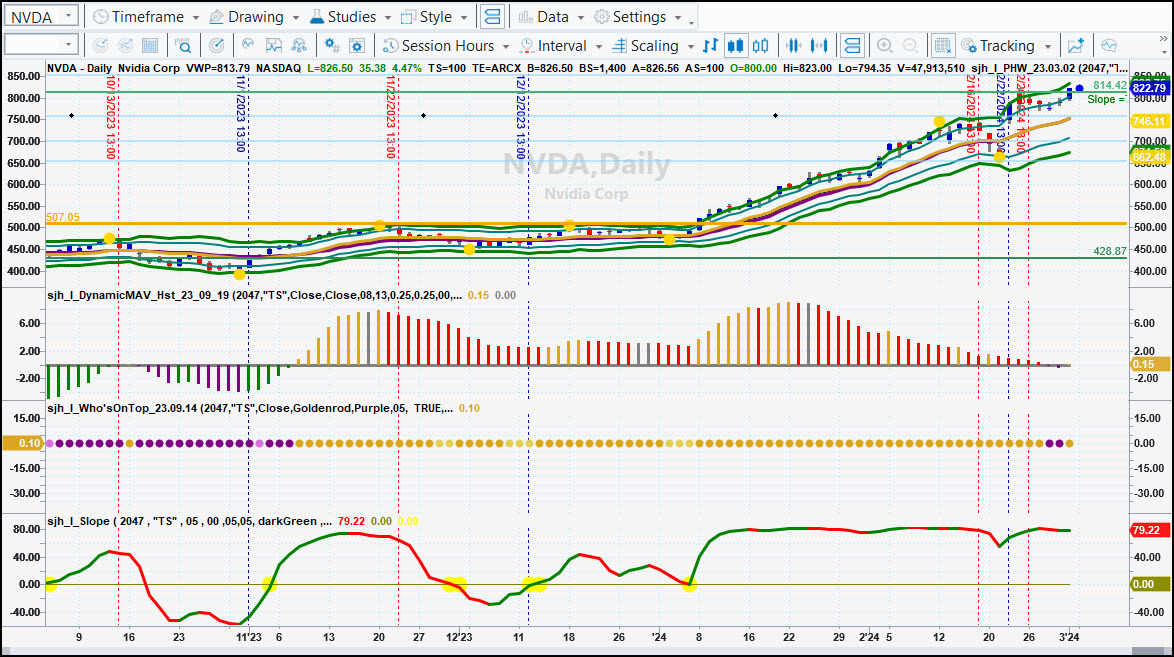Click the Drawing pen icon
Viewport: 1174px width, 657px height.
[x=216, y=16]
